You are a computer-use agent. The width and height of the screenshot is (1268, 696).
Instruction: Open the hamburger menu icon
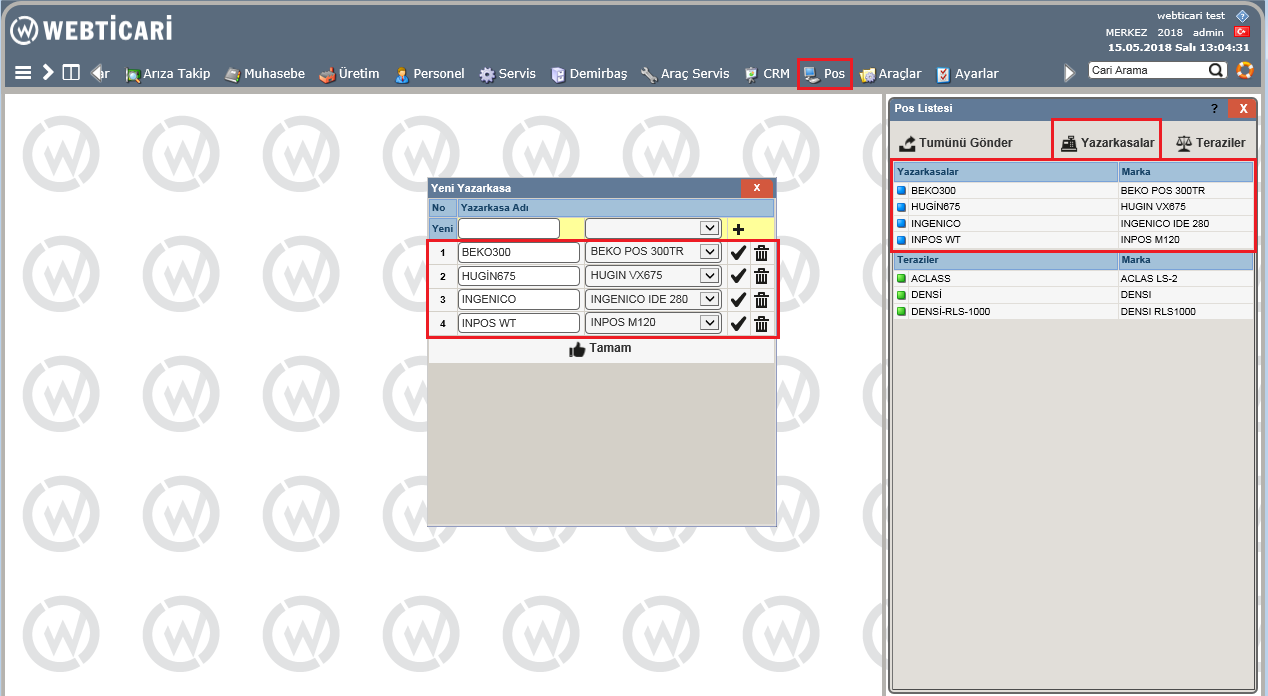point(24,73)
